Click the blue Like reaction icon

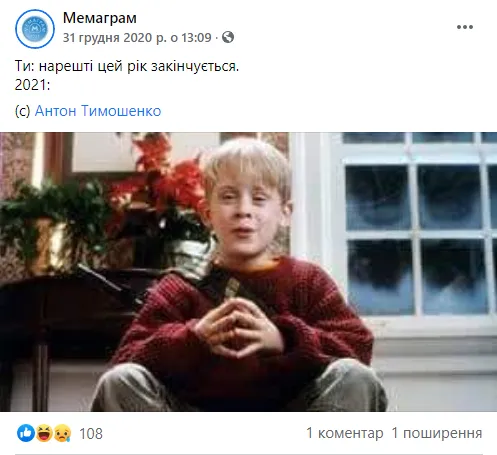point(26,433)
